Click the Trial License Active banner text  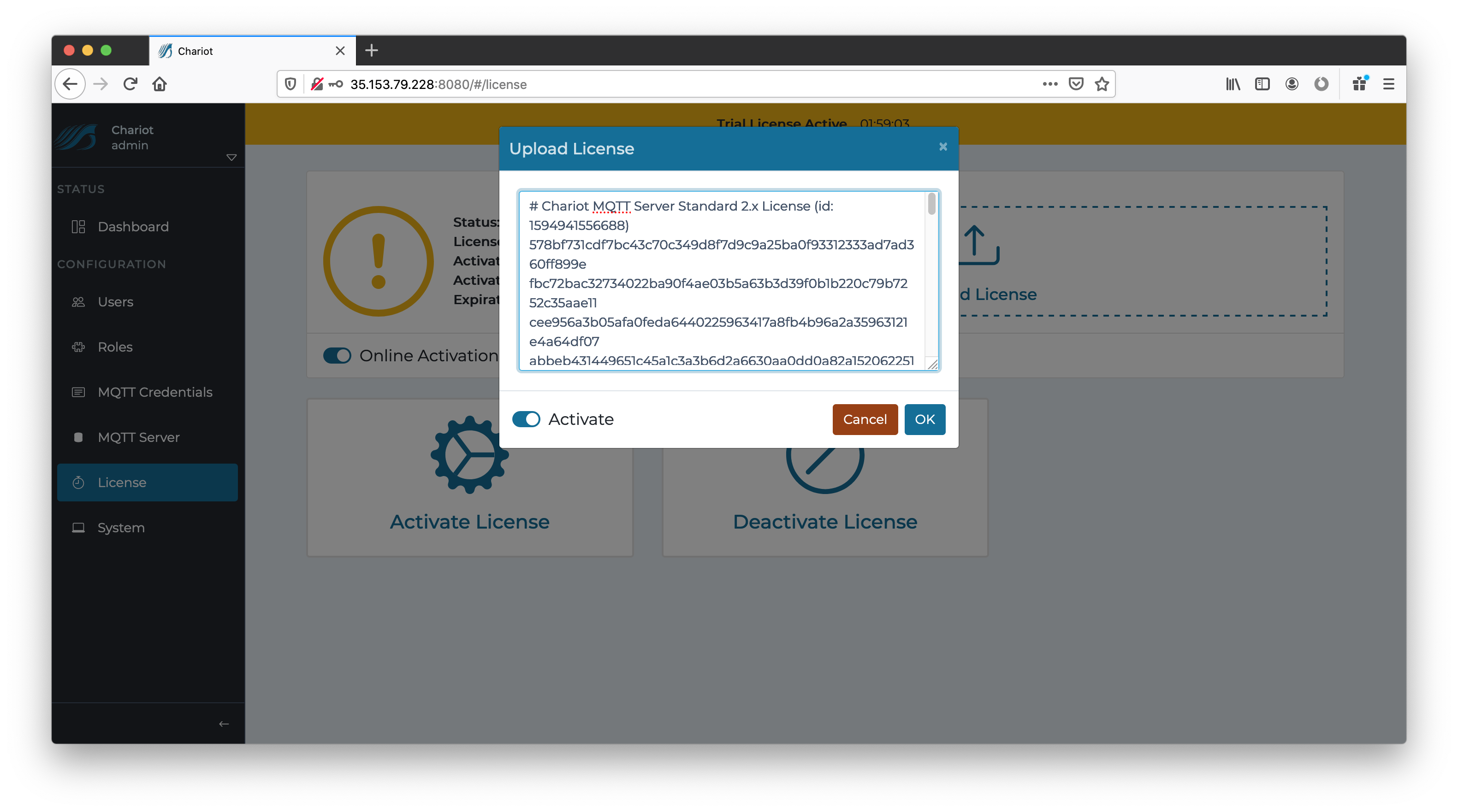[782, 124]
